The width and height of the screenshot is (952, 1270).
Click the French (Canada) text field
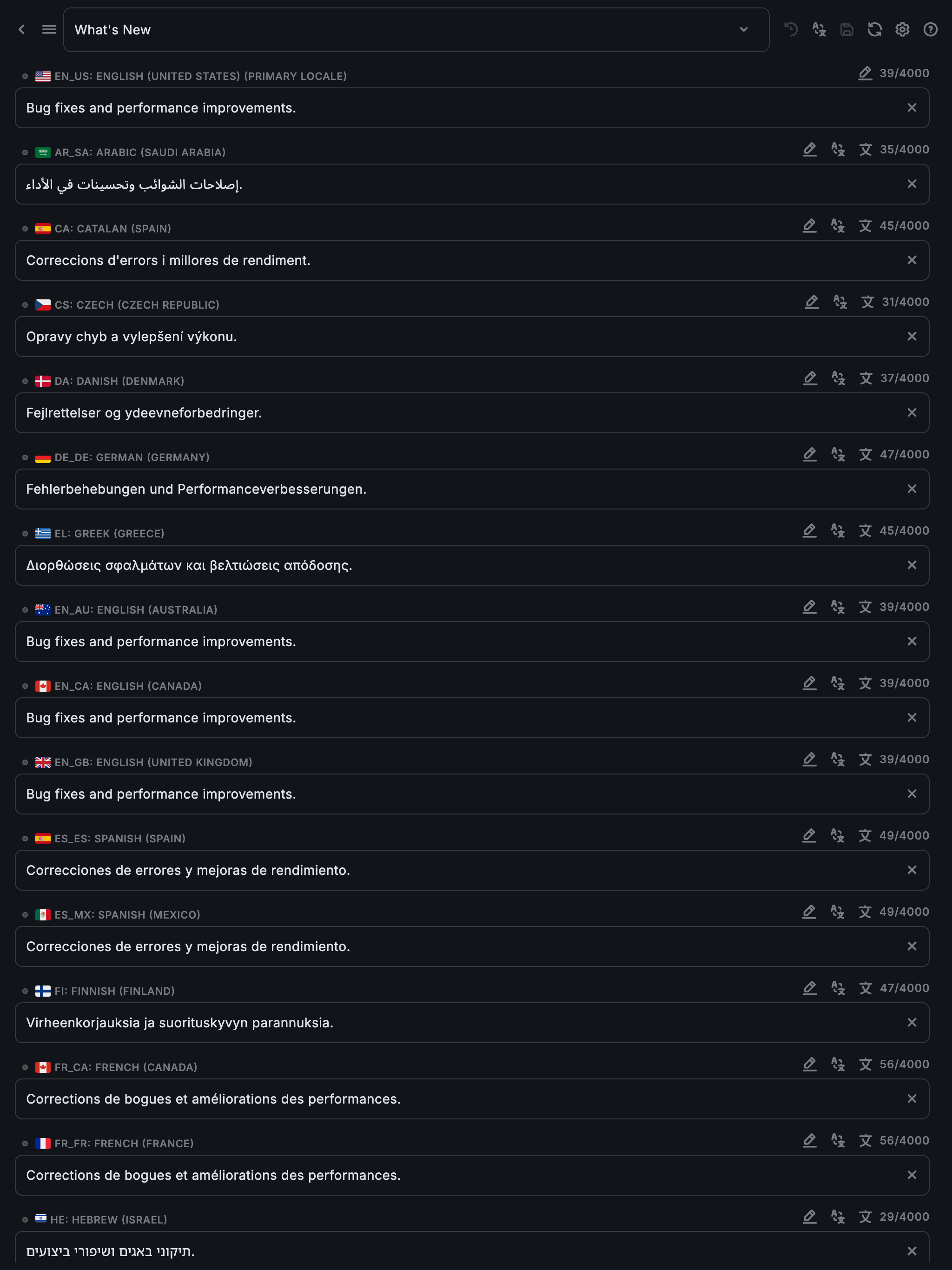coord(459,1099)
